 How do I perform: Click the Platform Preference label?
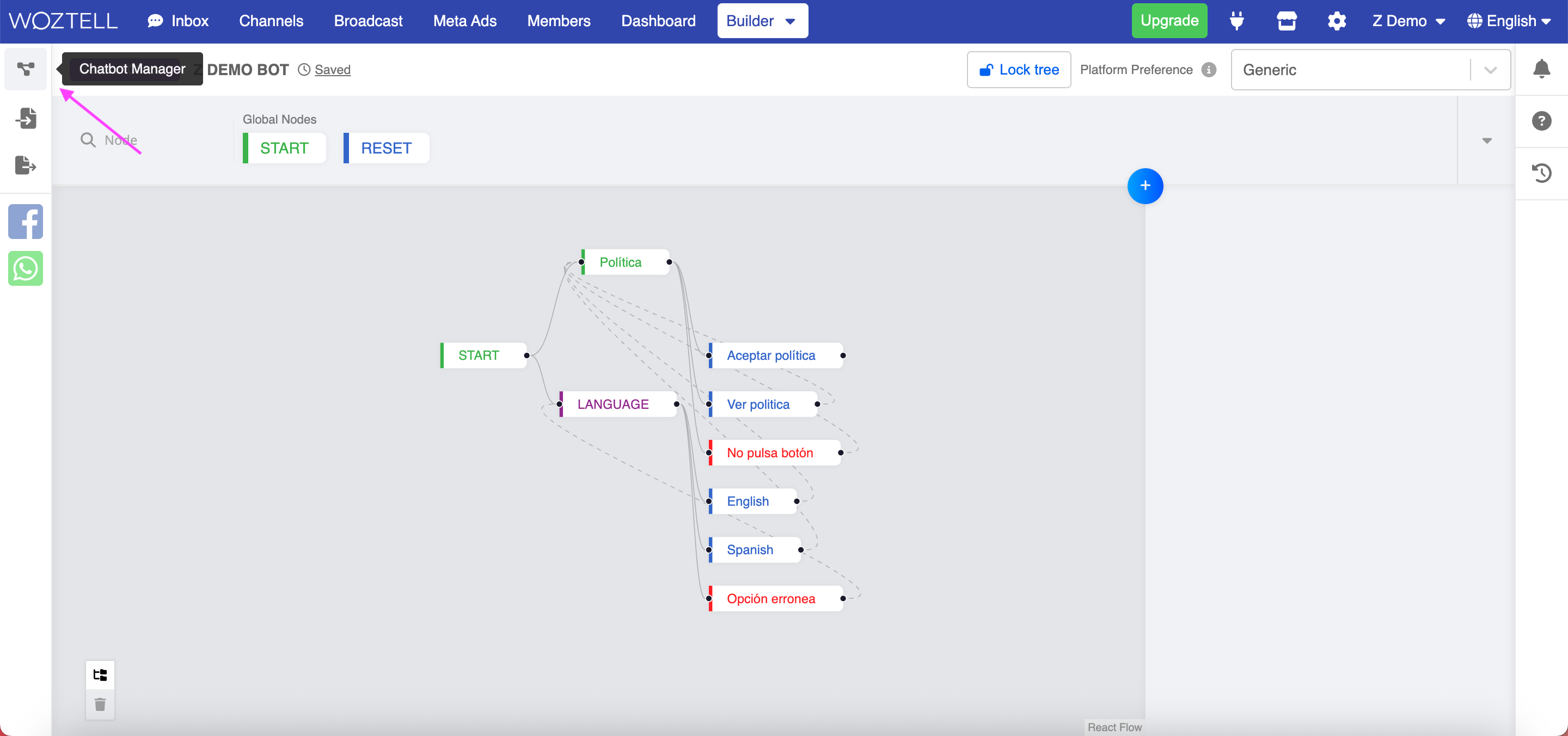1136,70
